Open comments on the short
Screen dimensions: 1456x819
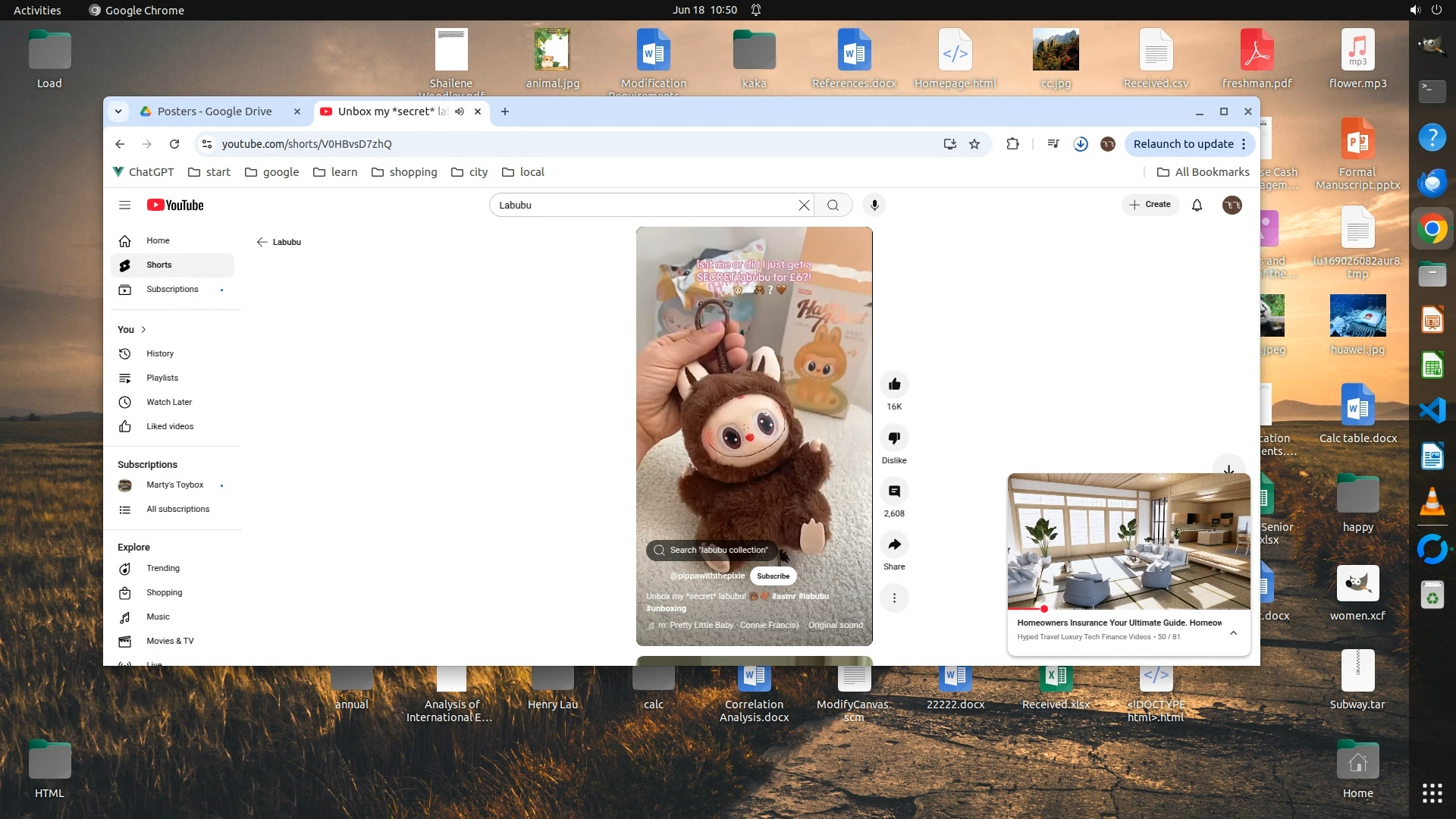point(894,491)
